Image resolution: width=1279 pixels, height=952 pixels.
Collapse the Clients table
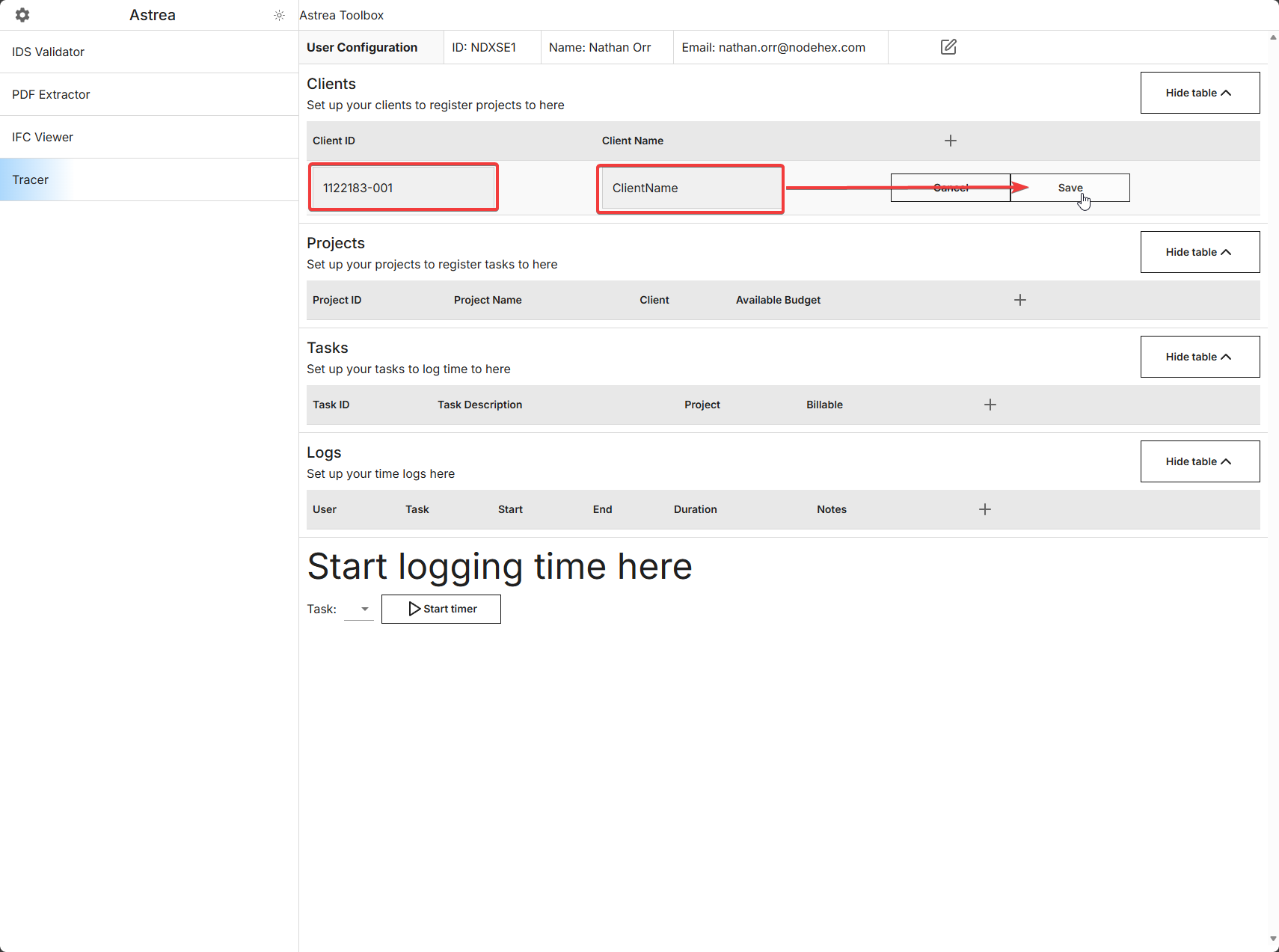[x=1199, y=92]
